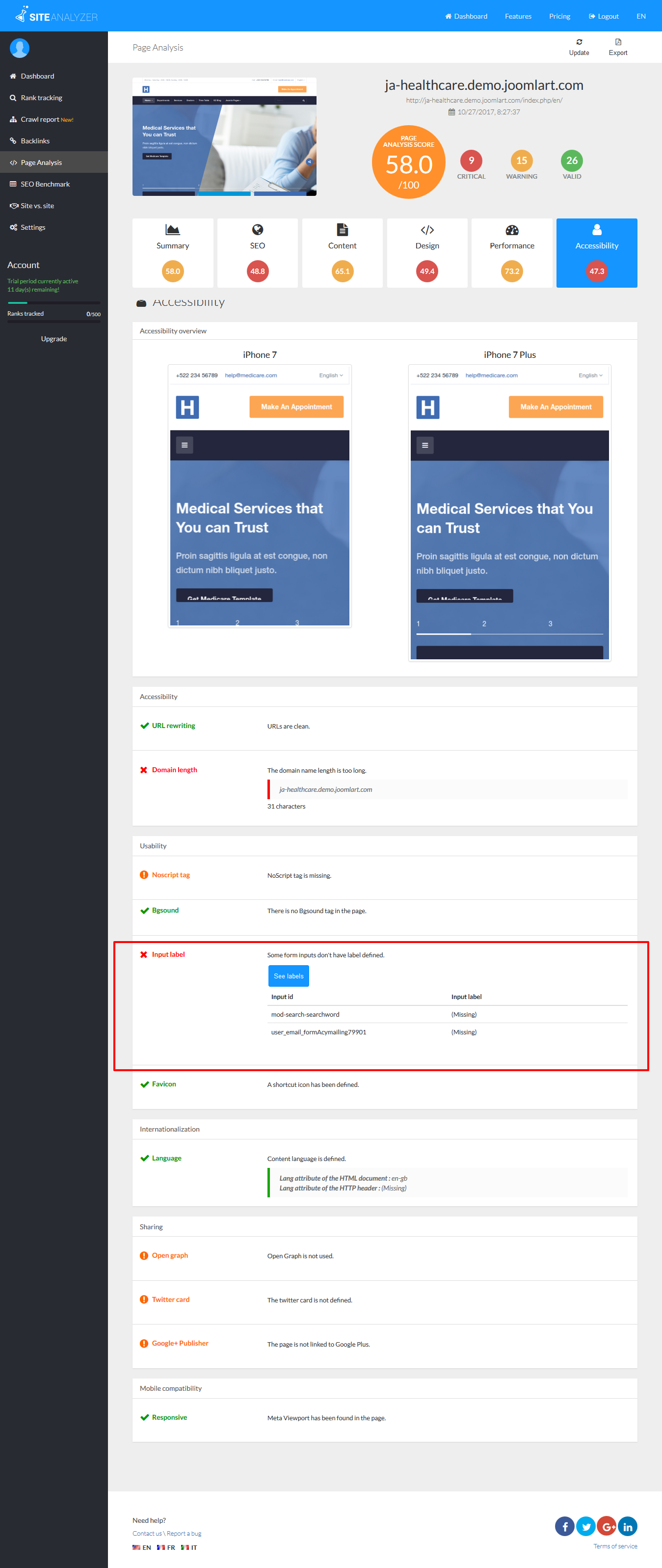
Task: Open the Facebook social icon
Action: click(x=565, y=1526)
